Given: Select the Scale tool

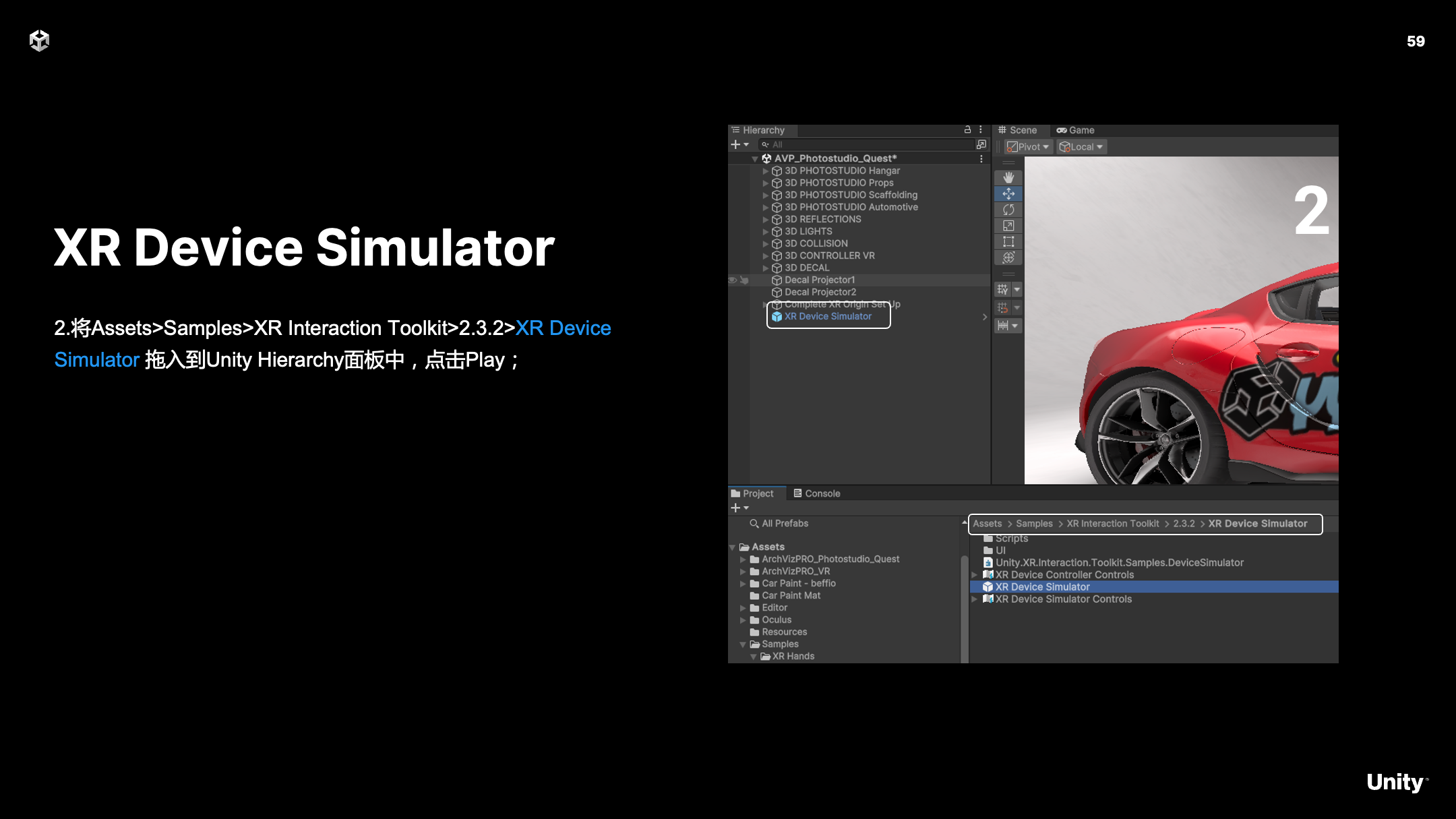Looking at the screenshot, I should pos(1008,226).
